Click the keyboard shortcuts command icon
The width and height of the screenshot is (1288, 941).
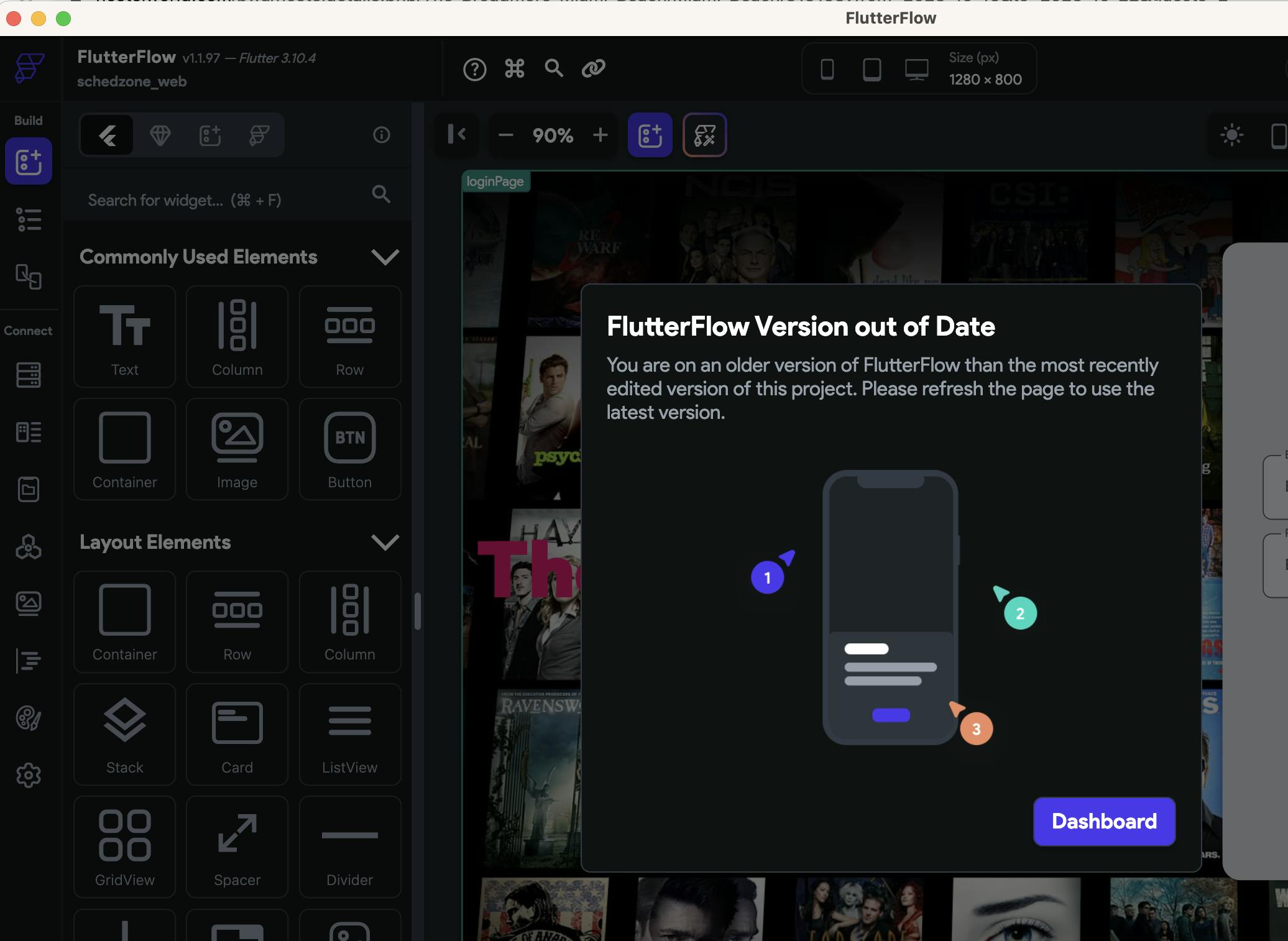coord(515,68)
